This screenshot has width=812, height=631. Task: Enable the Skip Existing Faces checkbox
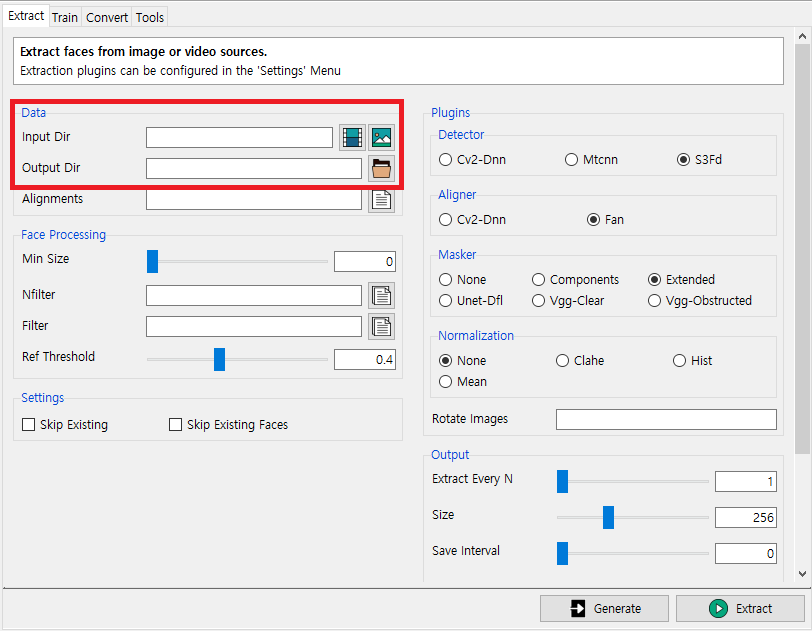[176, 425]
